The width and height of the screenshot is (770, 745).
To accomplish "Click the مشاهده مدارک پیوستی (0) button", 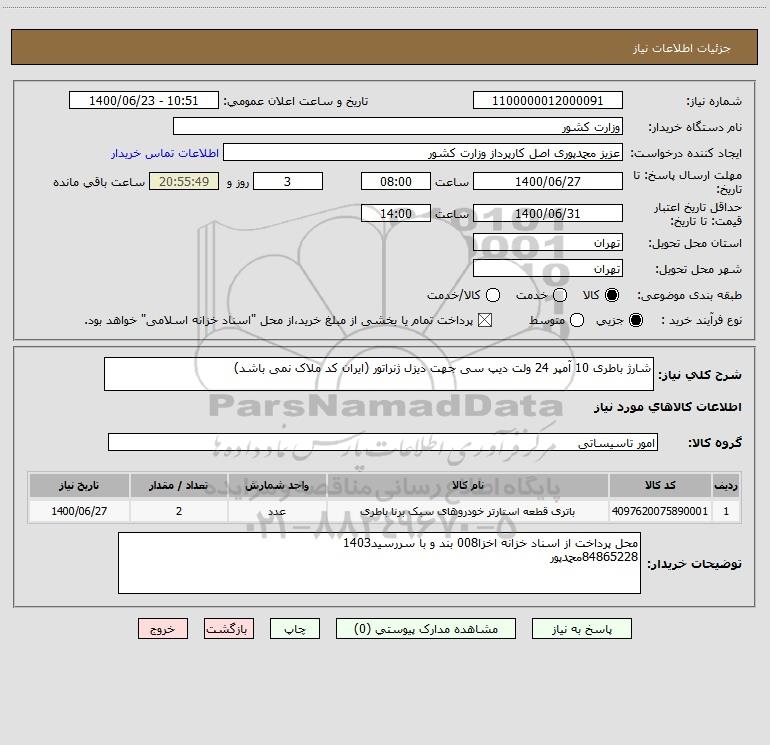I will (x=426, y=629).
